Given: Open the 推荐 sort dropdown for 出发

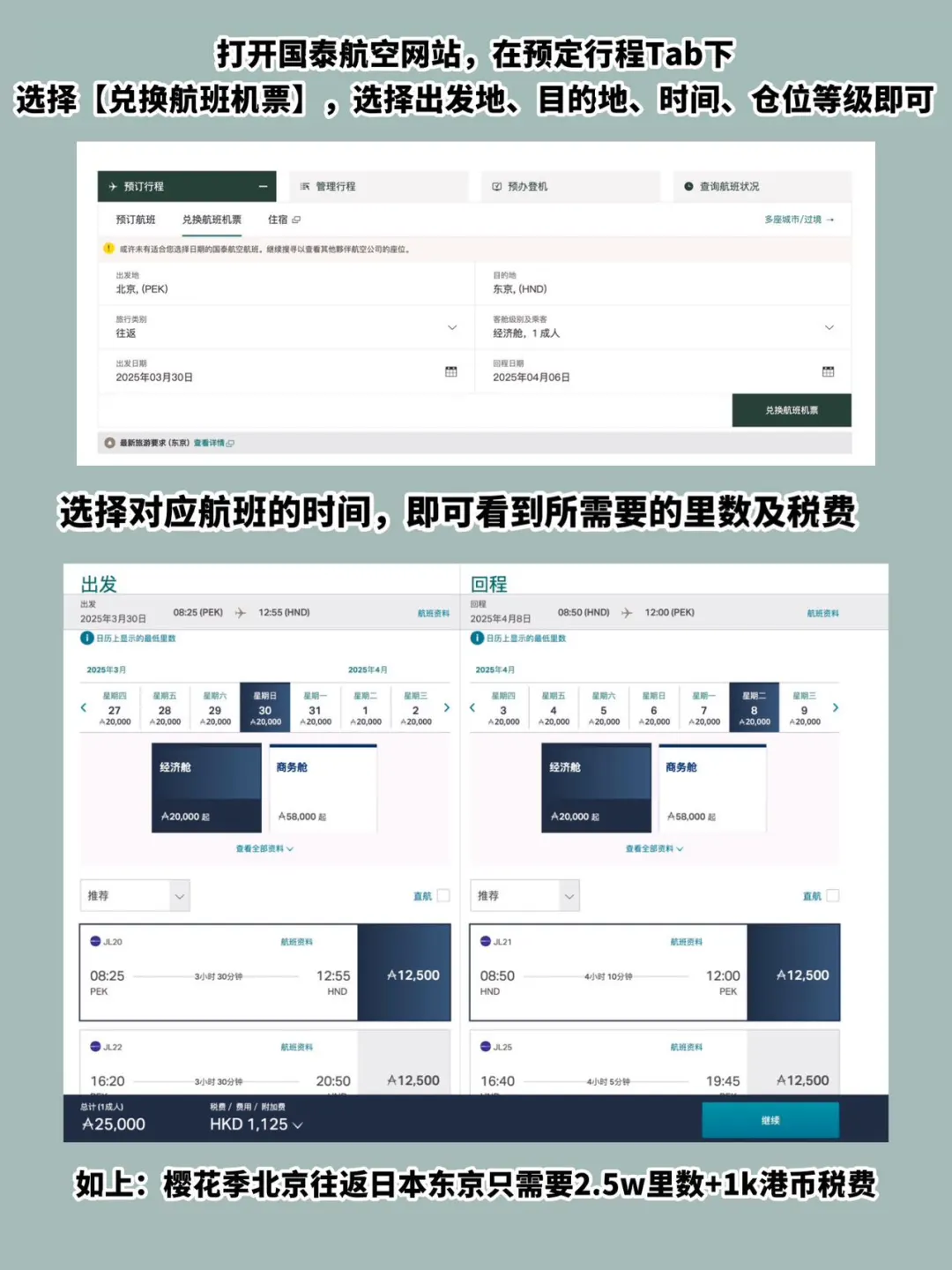Looking at the screenshot, I should pyautogui.click(x=135, y=895).
